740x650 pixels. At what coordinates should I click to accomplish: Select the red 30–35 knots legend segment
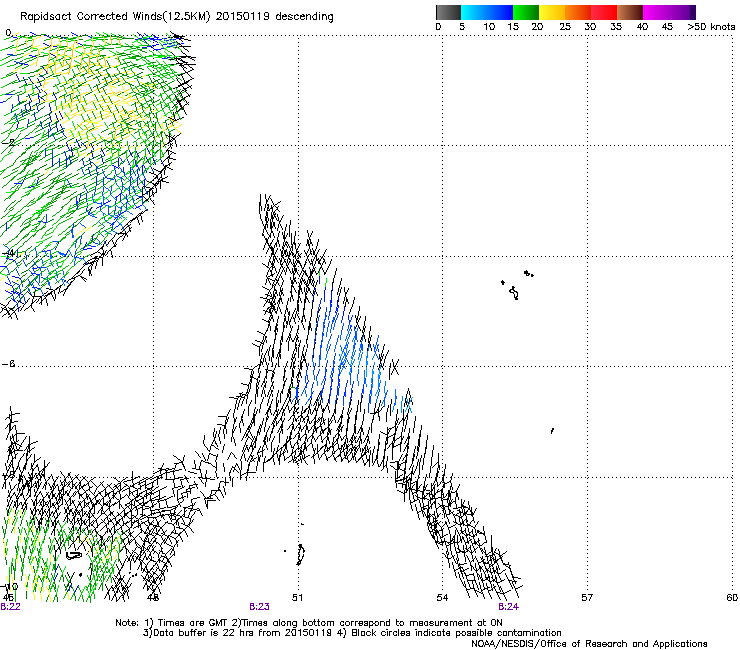click(x=604, y=12)
